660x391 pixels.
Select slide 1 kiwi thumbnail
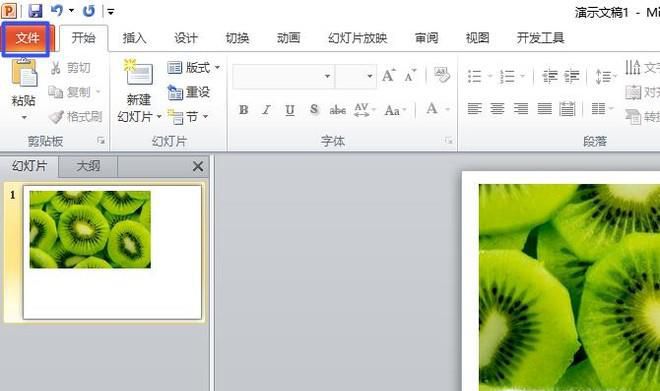coord(112,252)
